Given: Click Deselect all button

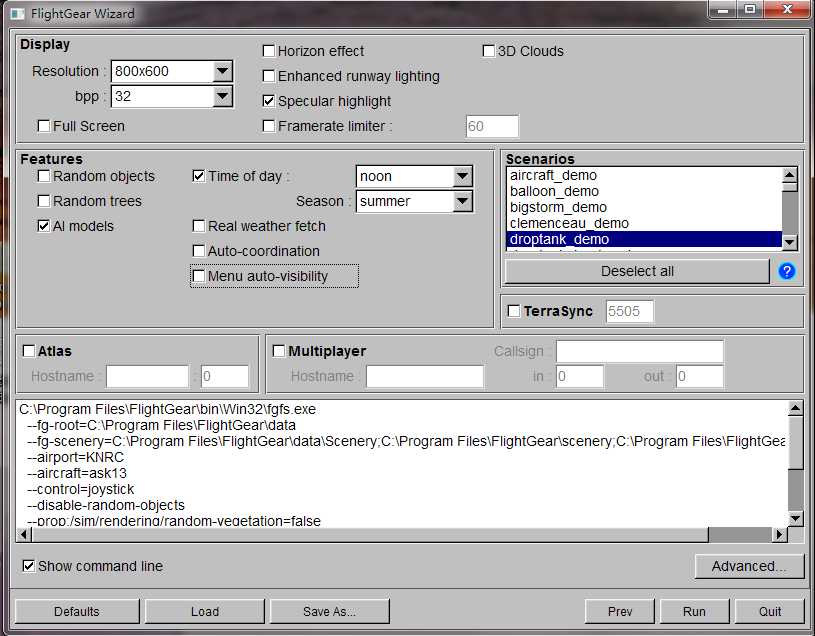Looking at the screenshot, I should click(x=637, y=271).
